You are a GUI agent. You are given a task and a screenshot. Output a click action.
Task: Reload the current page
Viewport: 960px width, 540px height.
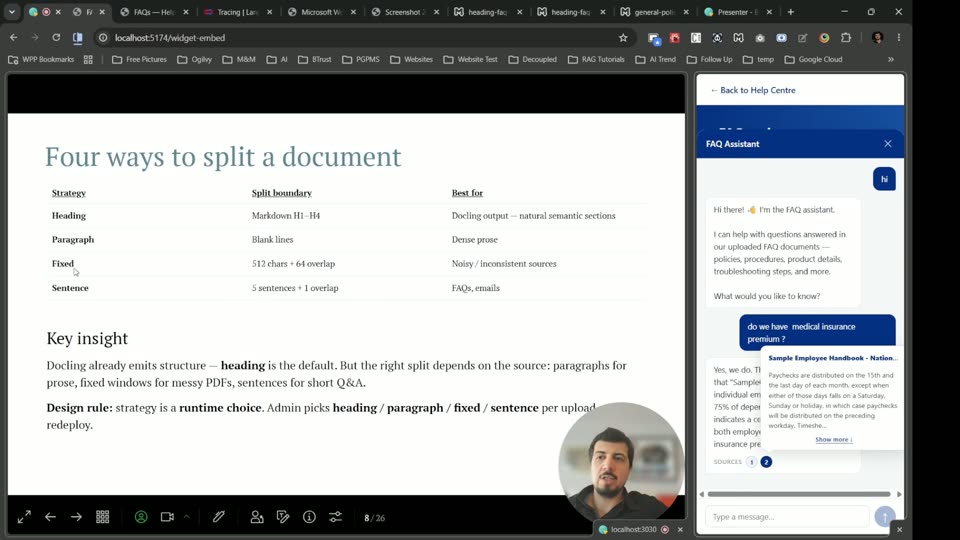(56, 37)
